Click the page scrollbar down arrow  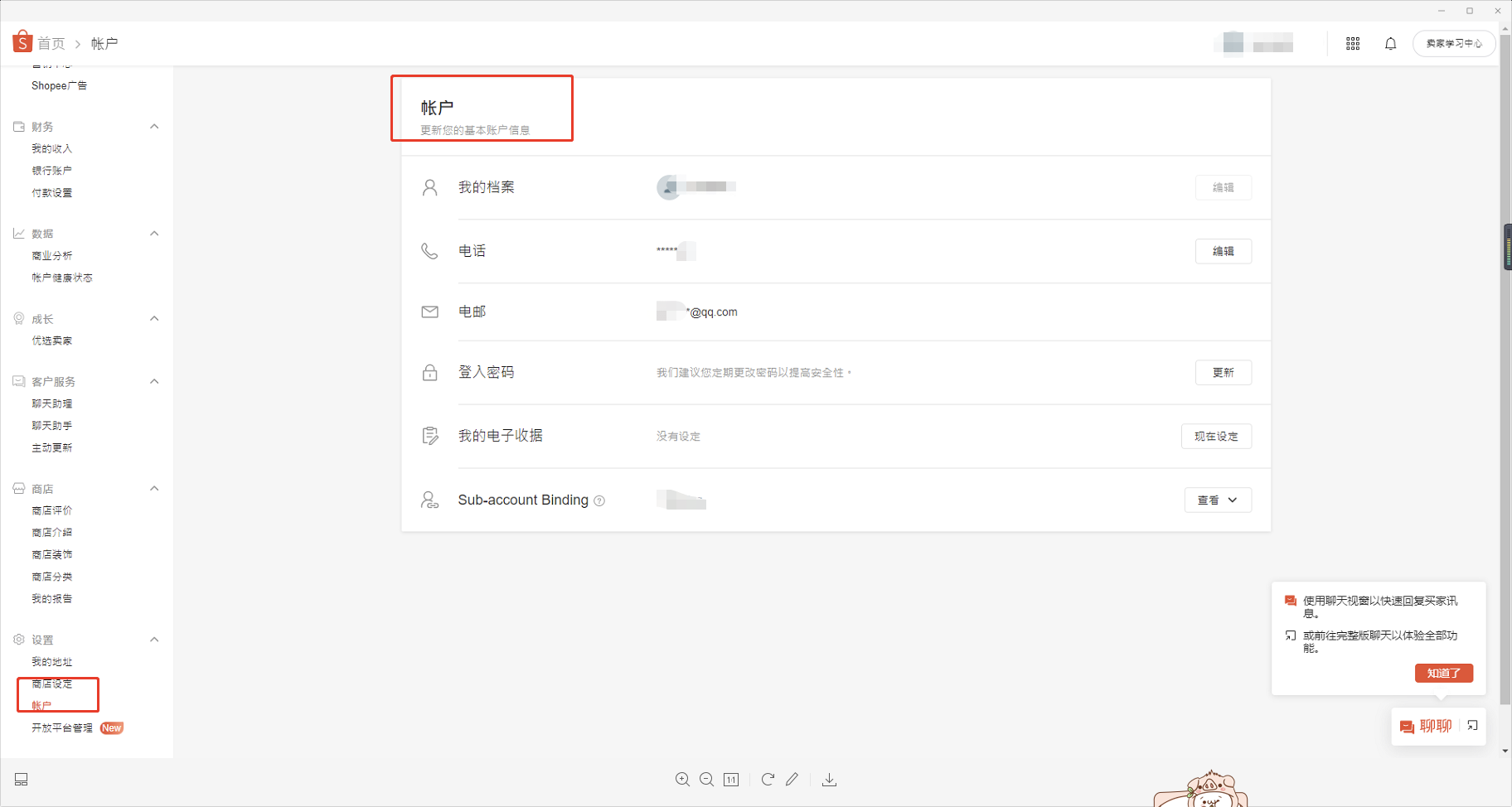coord(1505,751)
